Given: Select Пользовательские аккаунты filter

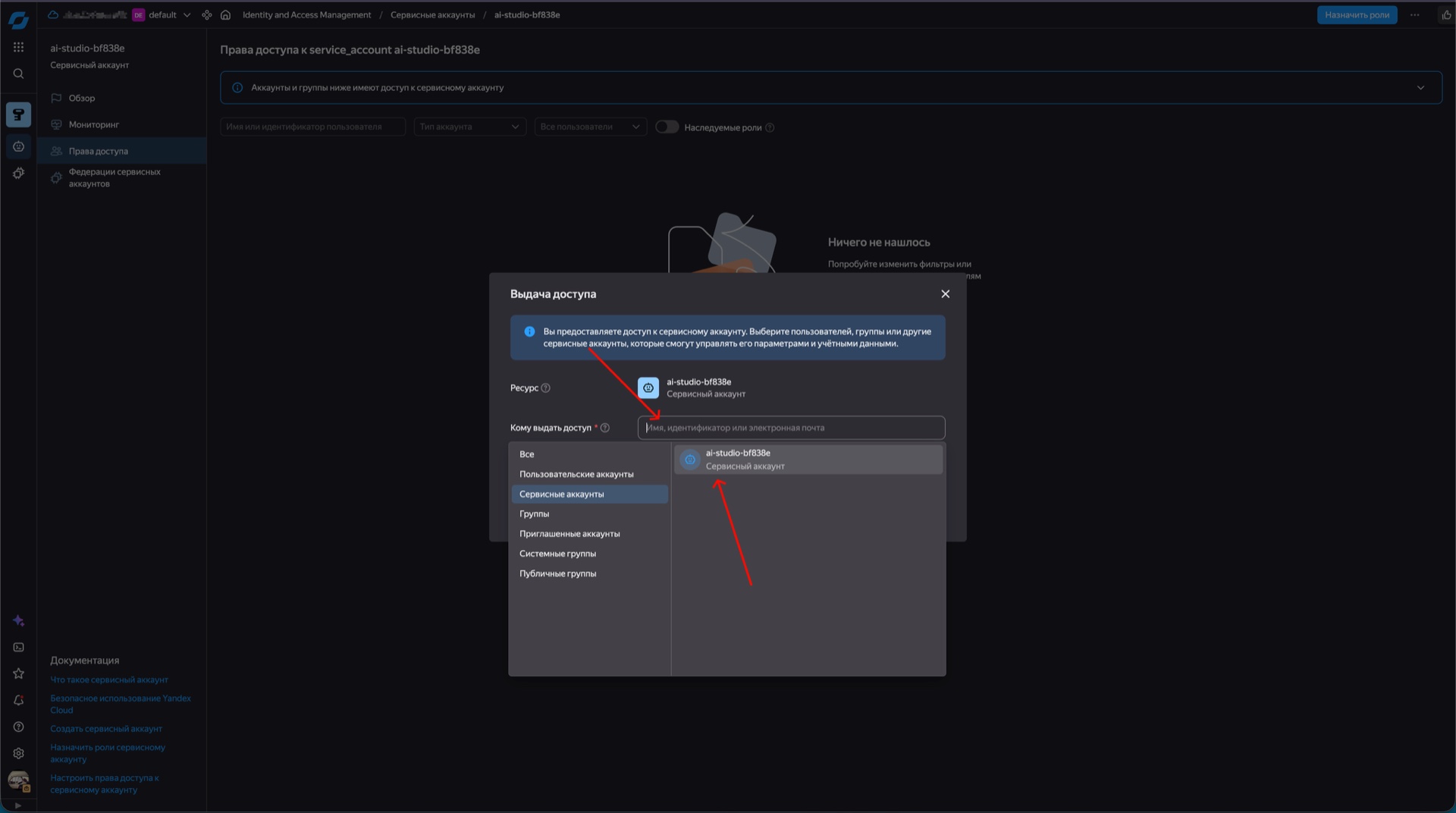Looking at the screenshot, I should (x=576, y=474).
